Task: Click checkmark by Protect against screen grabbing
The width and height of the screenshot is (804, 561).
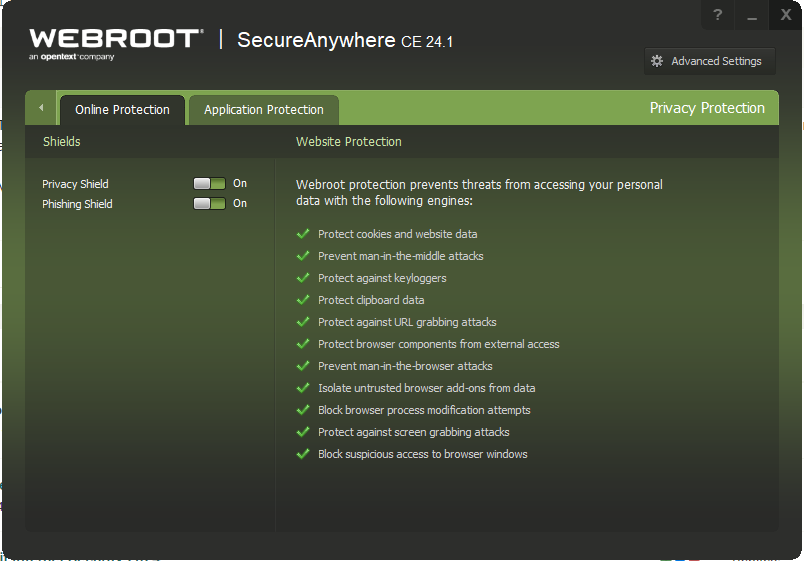Action: coord(303,432)
